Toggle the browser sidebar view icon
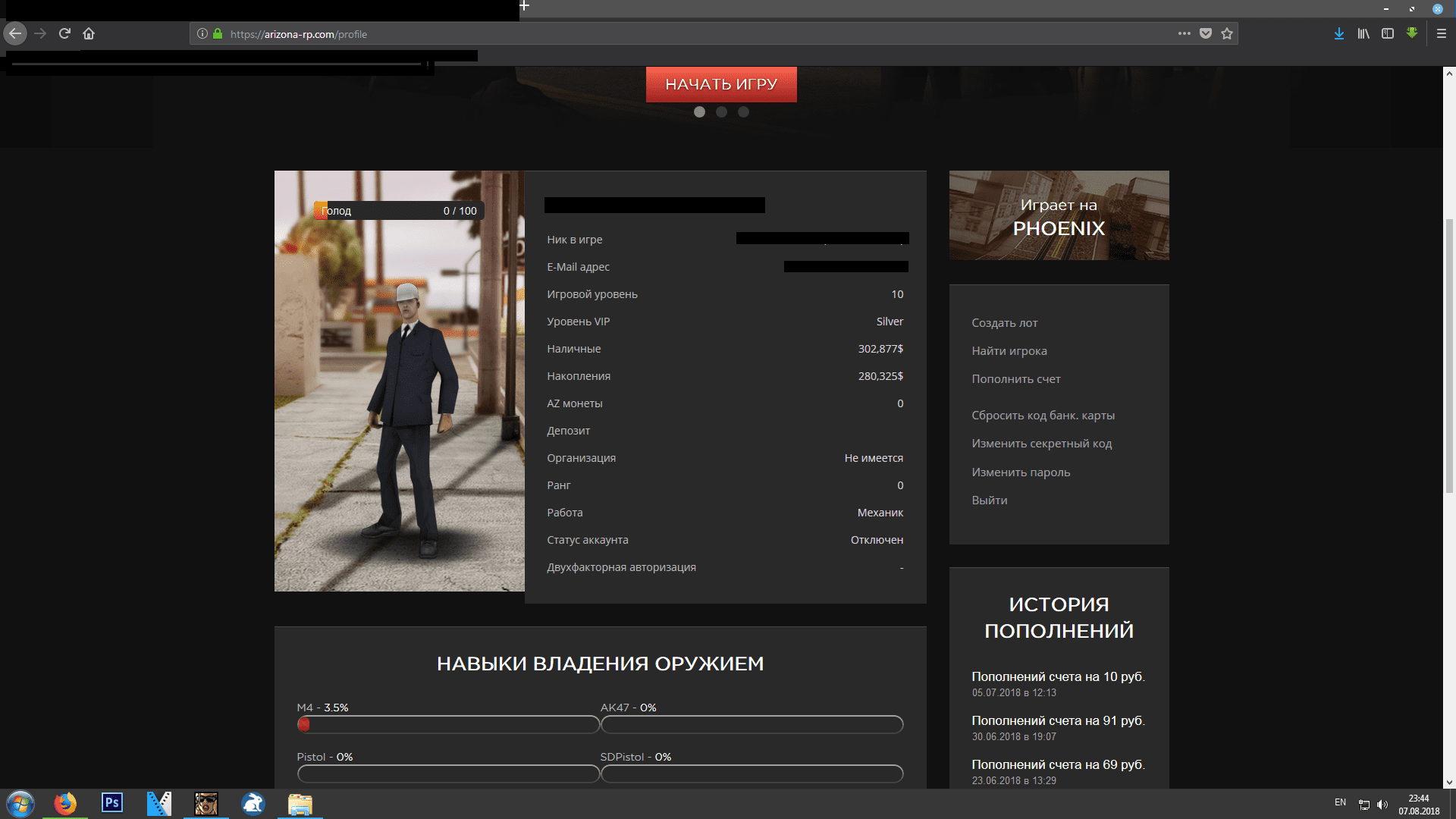 coord(1388,33)
